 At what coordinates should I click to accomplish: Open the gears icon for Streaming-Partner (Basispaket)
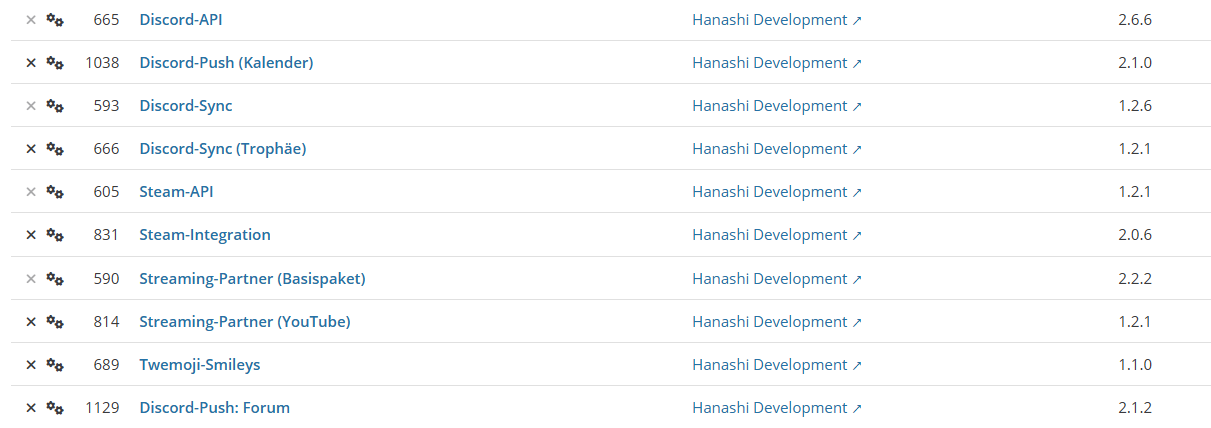[55, 279]
